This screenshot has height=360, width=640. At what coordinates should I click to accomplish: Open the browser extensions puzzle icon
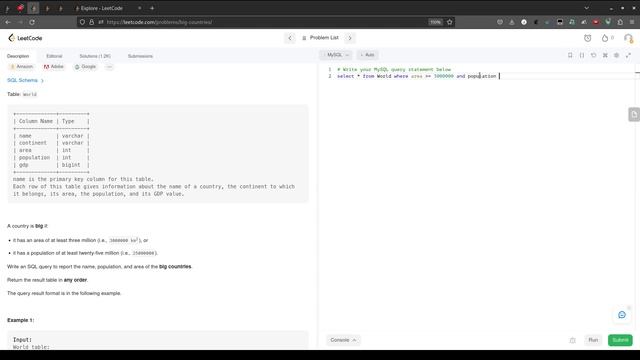point(620,22)
